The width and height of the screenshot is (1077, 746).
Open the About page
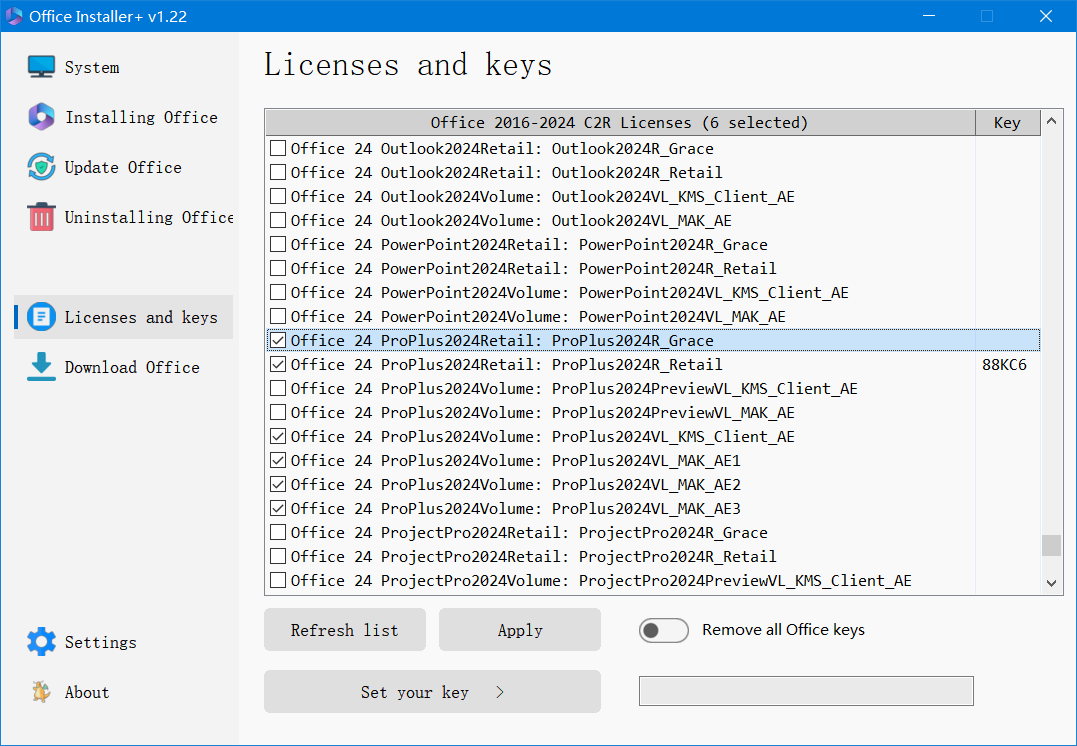[x=124, y=692]
